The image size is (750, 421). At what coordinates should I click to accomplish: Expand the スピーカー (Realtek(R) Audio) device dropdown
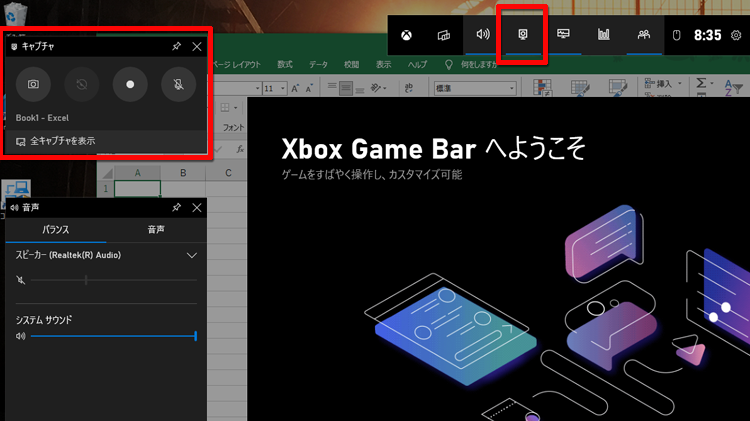point(192,255)
